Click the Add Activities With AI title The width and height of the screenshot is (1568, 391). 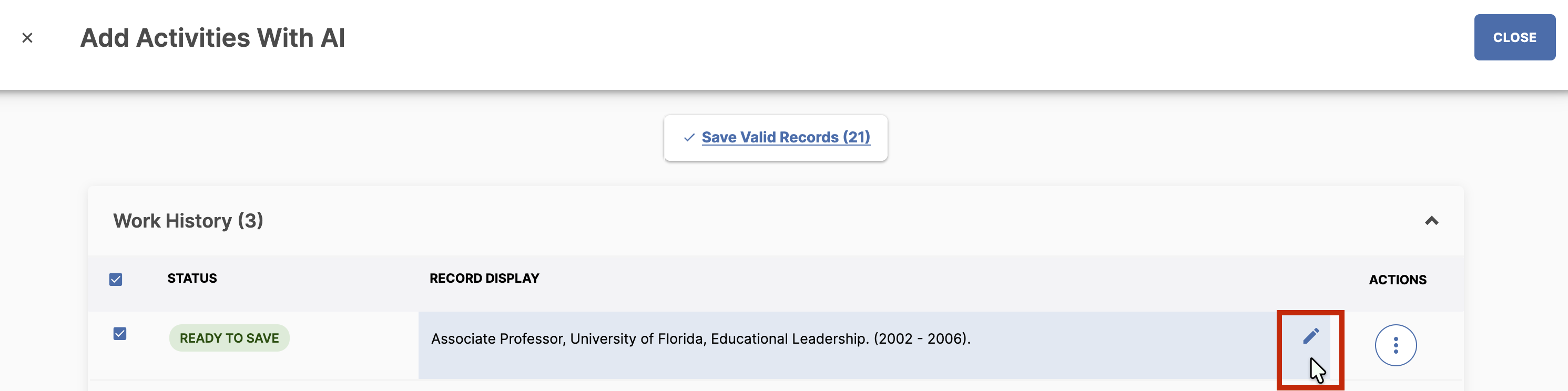[212, 38]
